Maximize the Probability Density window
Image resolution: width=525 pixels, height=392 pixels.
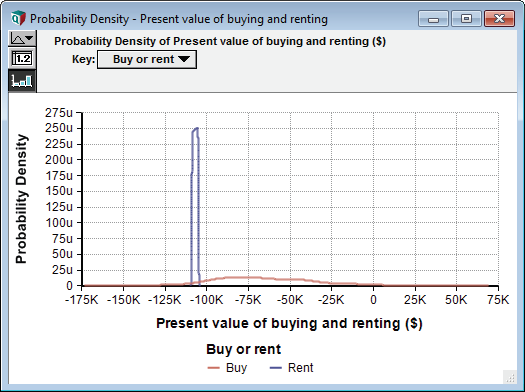coord(466,19)
